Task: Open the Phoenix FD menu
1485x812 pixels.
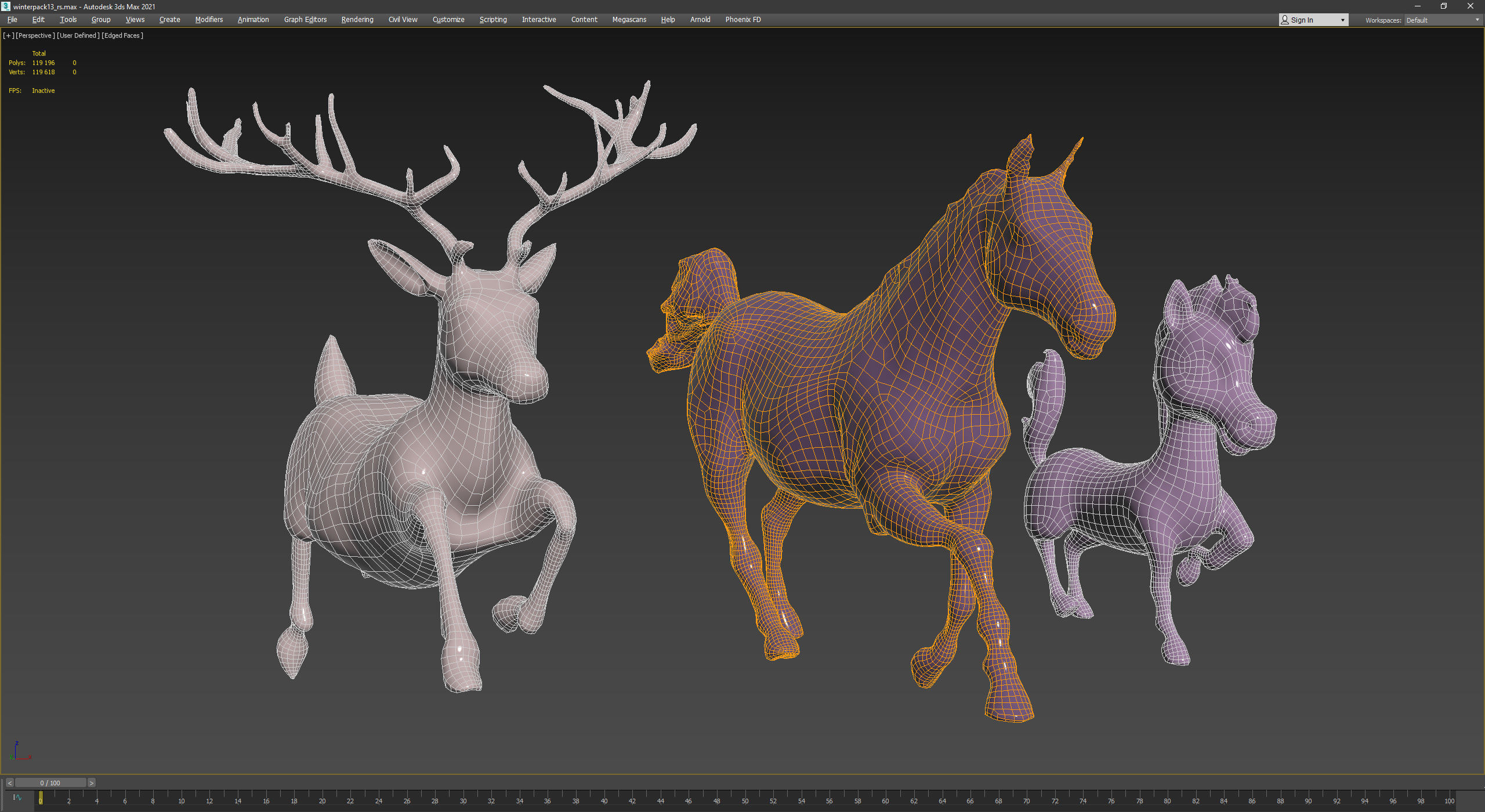Action: [742, 20]
